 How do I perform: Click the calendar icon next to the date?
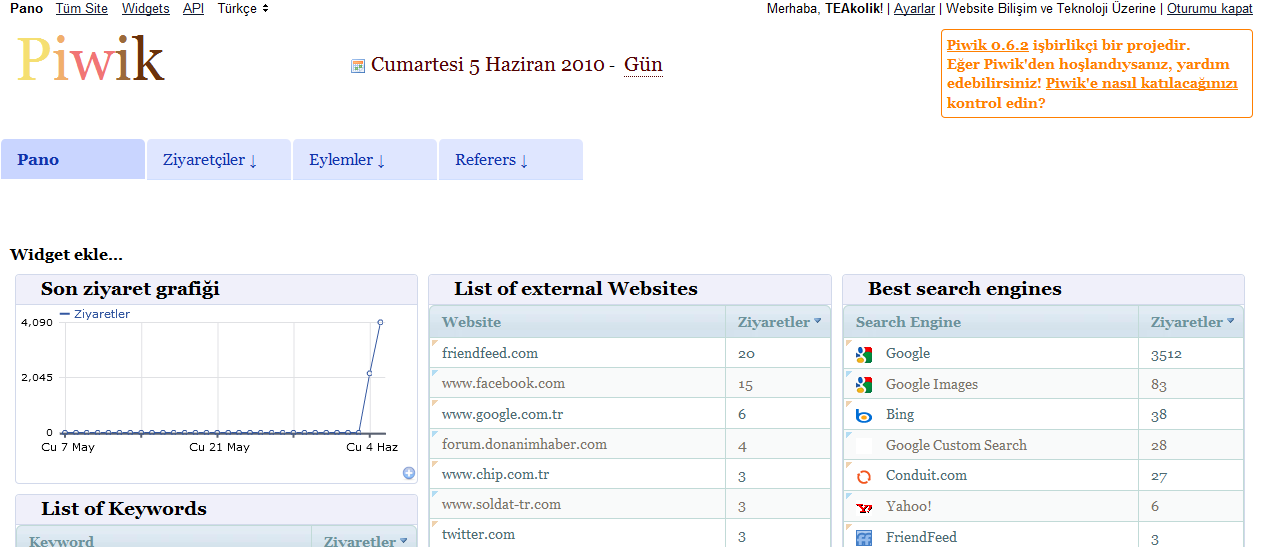(358, 66)
